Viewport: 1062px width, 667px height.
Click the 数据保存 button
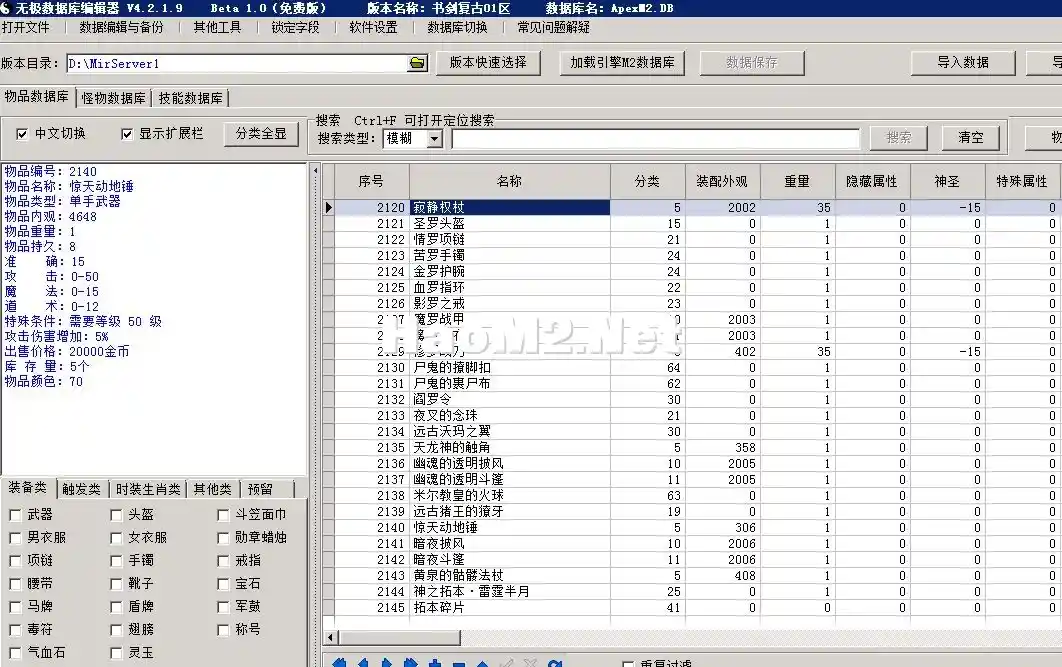click(752, 63)
